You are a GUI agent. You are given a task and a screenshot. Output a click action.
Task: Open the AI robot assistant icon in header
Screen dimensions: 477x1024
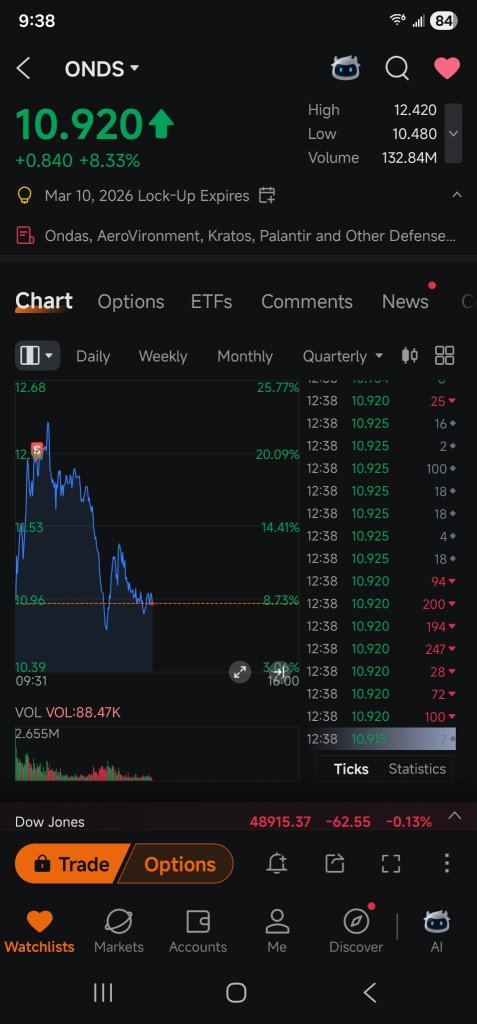point(346,68)
